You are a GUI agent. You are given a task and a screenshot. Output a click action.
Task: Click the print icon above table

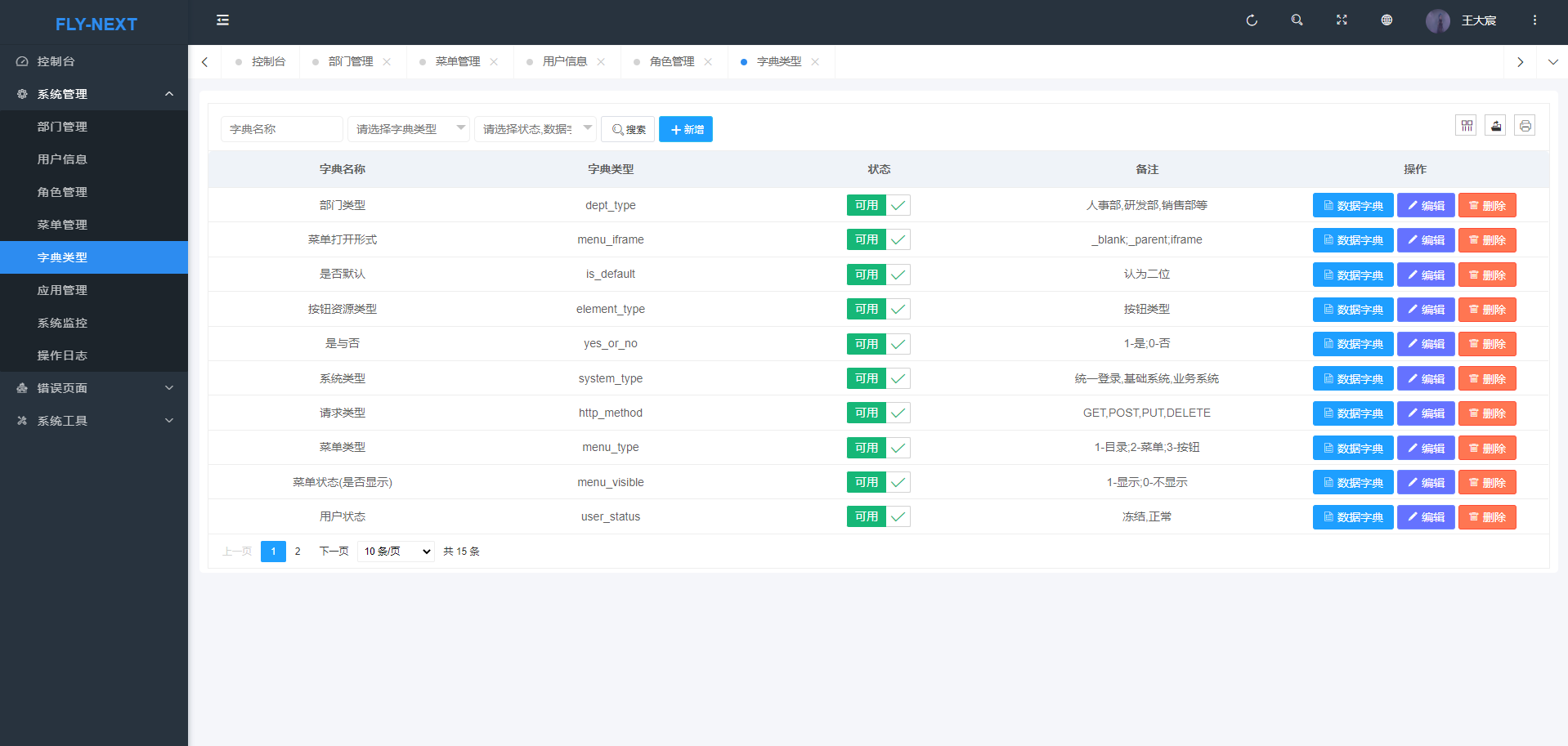click(x=1525, y=126)
